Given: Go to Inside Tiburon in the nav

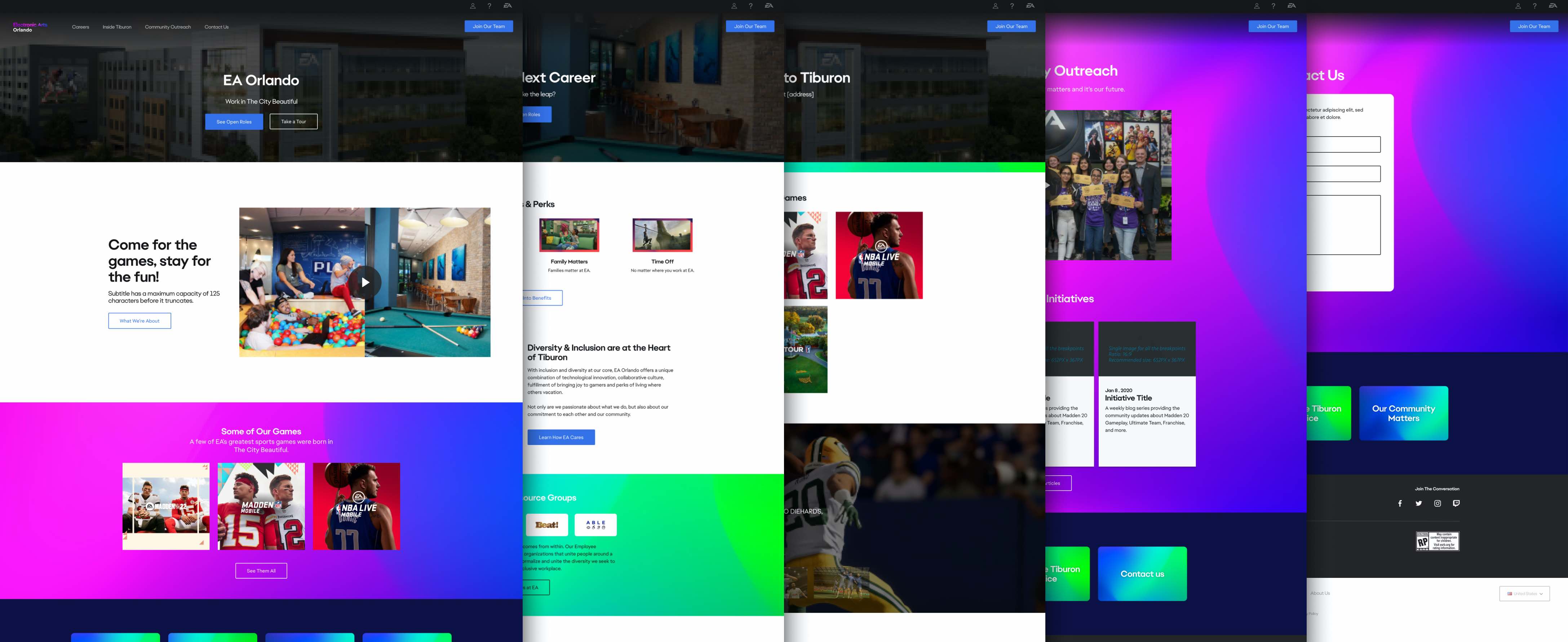Looking at the screenshot, I should (x=117, y=27).
